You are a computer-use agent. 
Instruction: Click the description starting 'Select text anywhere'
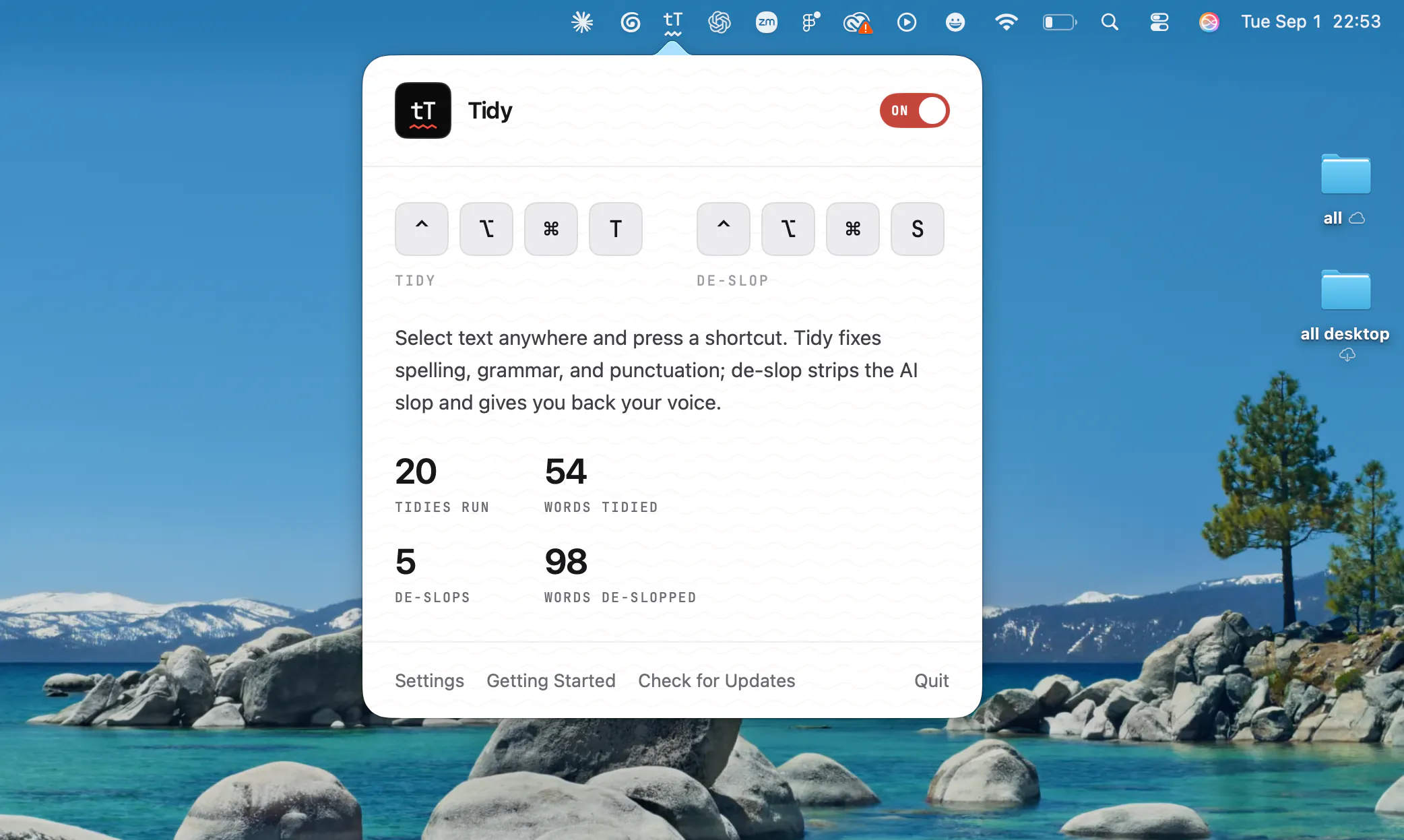click(656, 370)
